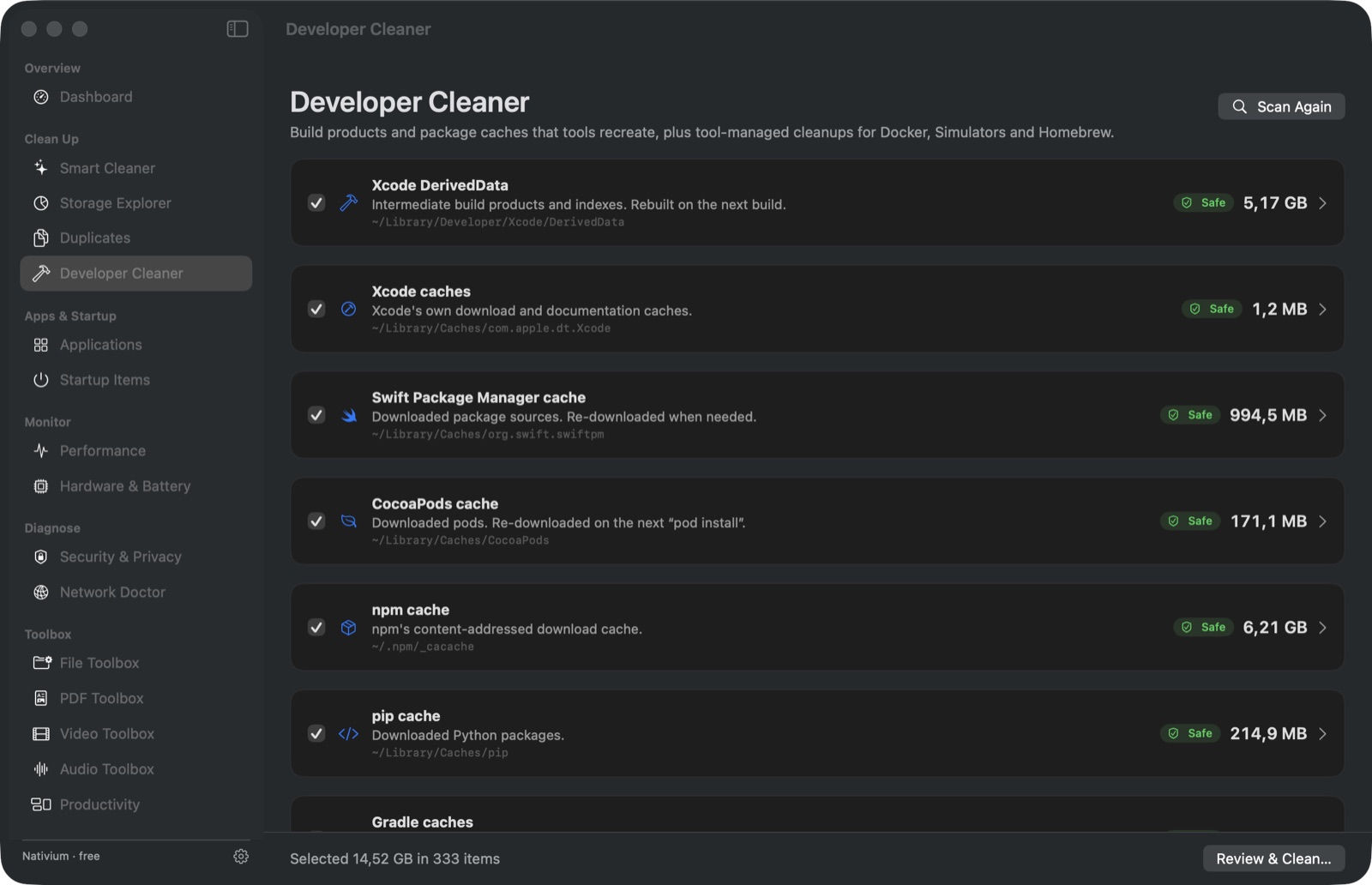Viewport: 1372px width, 885px height.
Task: Open Productivity in the sidebar
Action: [x=136, y=804]
